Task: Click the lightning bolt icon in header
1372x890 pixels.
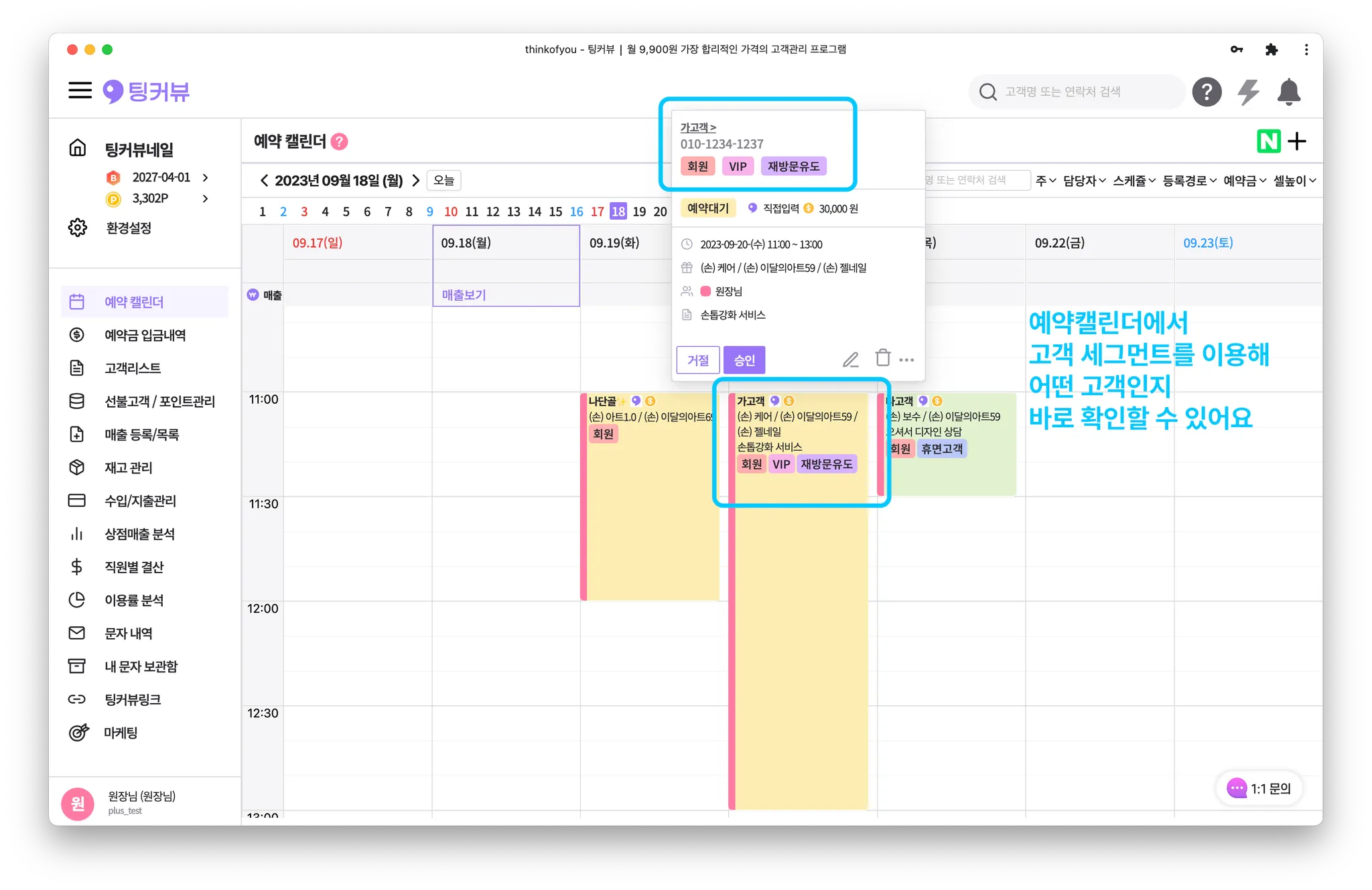Action: point(1248,92)
